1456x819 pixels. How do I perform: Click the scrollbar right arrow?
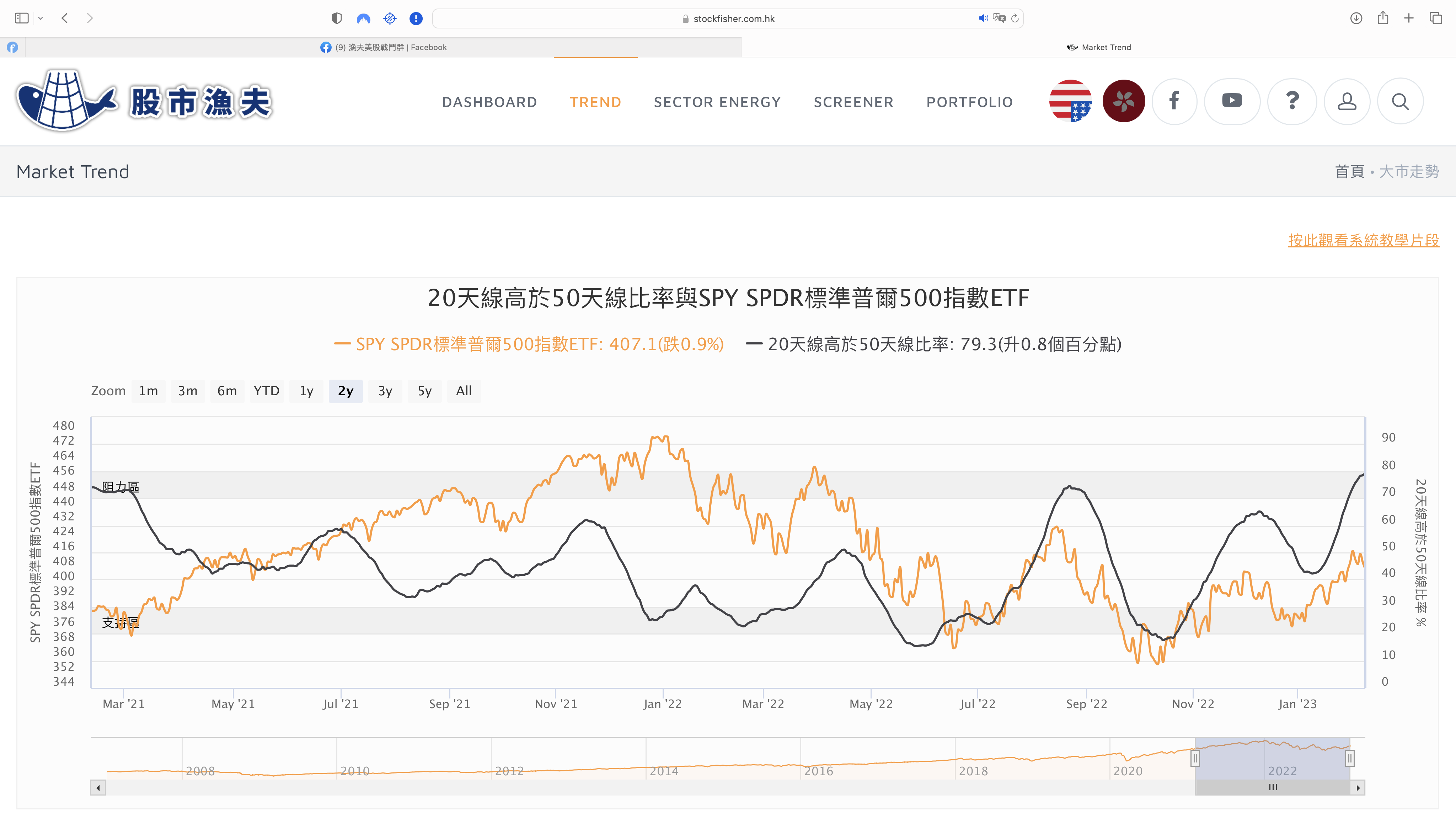pos(1358,787)
